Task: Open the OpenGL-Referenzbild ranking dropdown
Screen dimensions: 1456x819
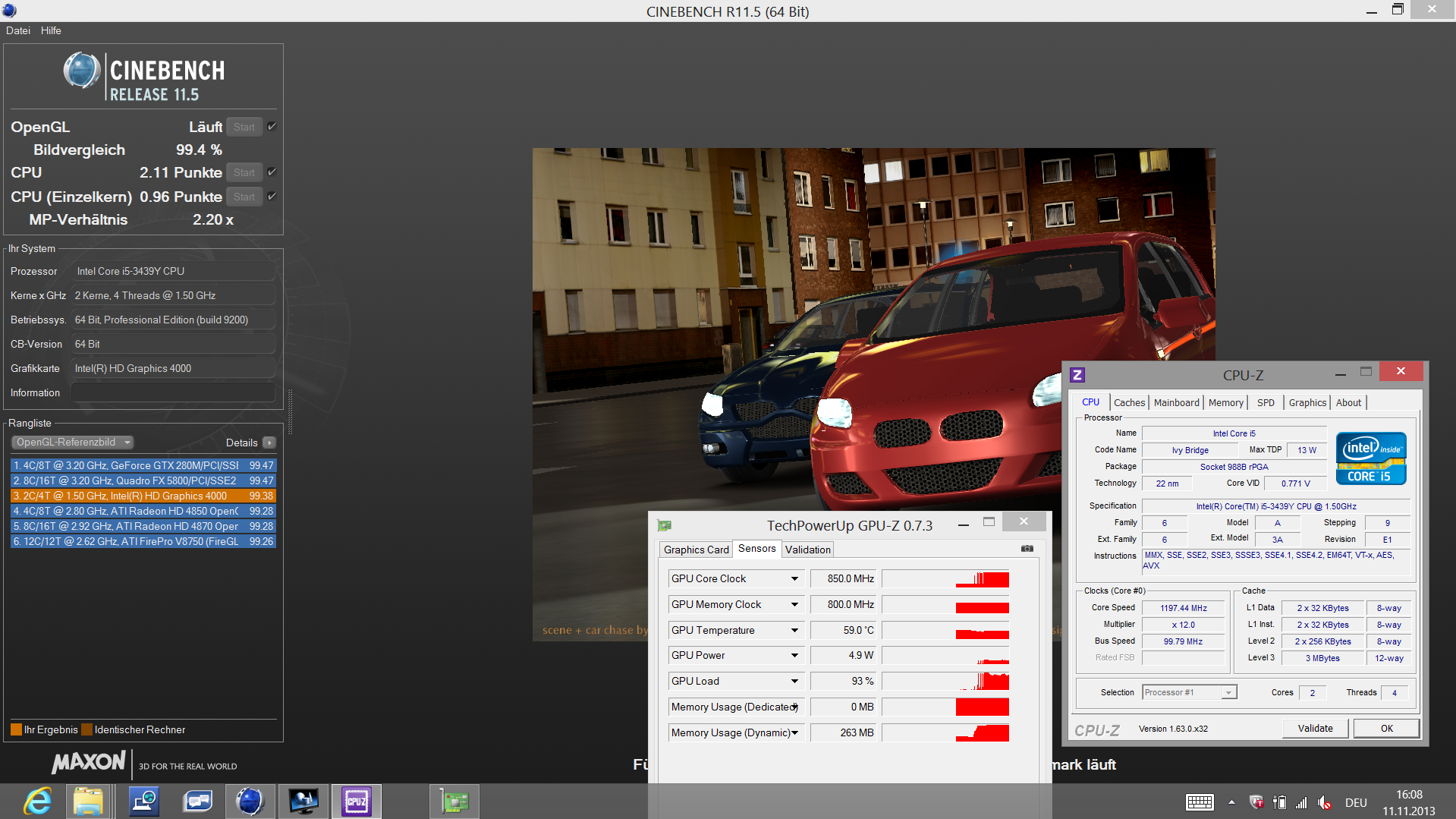Action: coord(73,443)
